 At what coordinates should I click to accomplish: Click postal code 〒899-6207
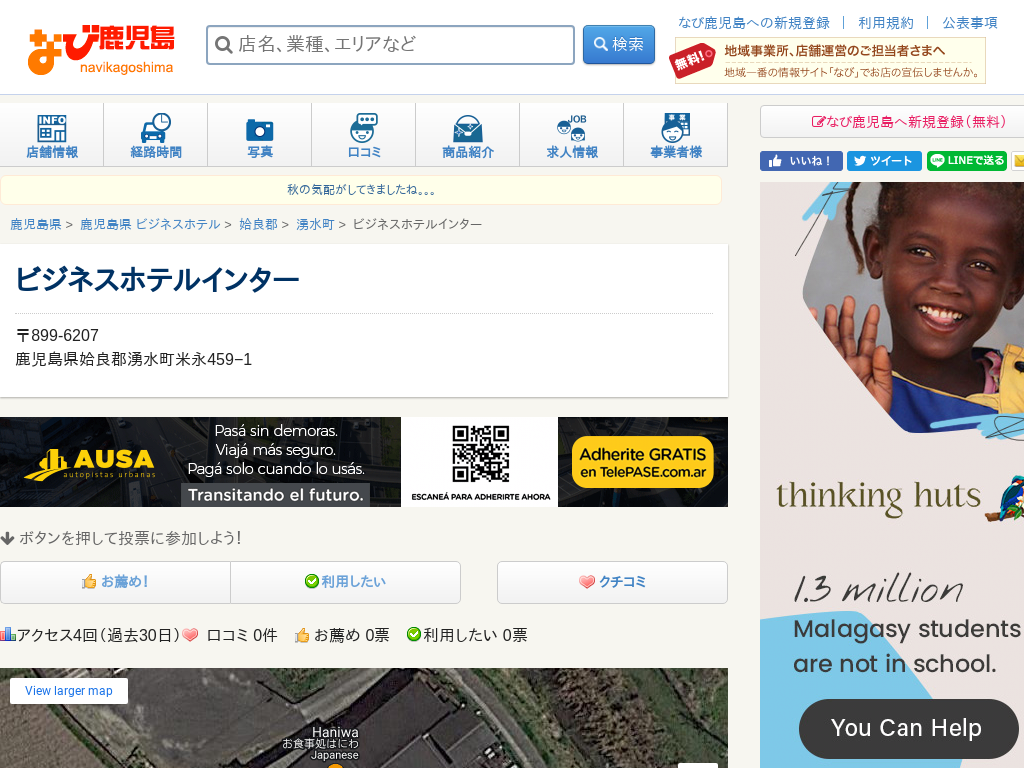[x=57, y=336]
